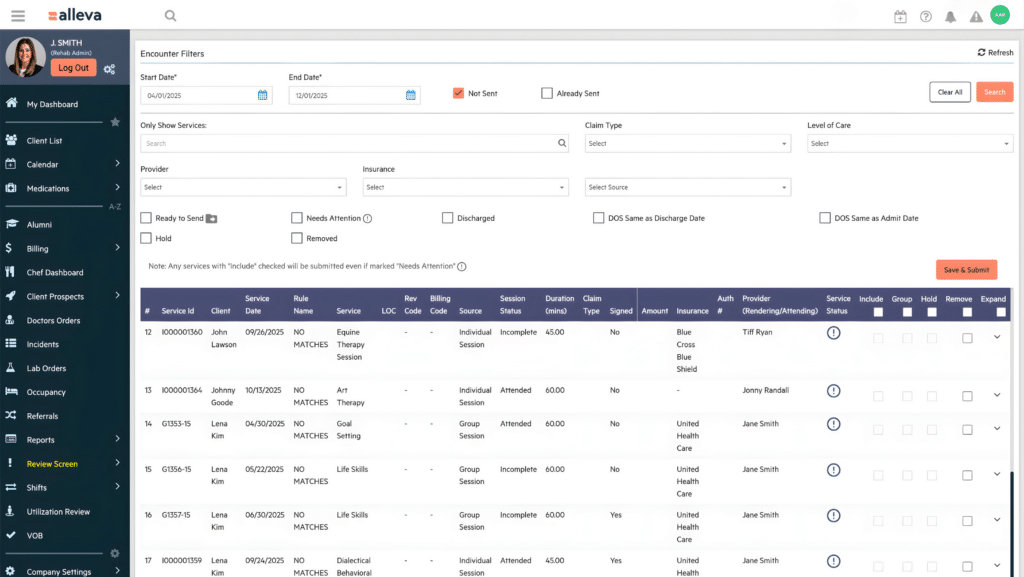1024x577 pixels.
Task: Click the Start Date input field
Action: click(x=195, y=95)
